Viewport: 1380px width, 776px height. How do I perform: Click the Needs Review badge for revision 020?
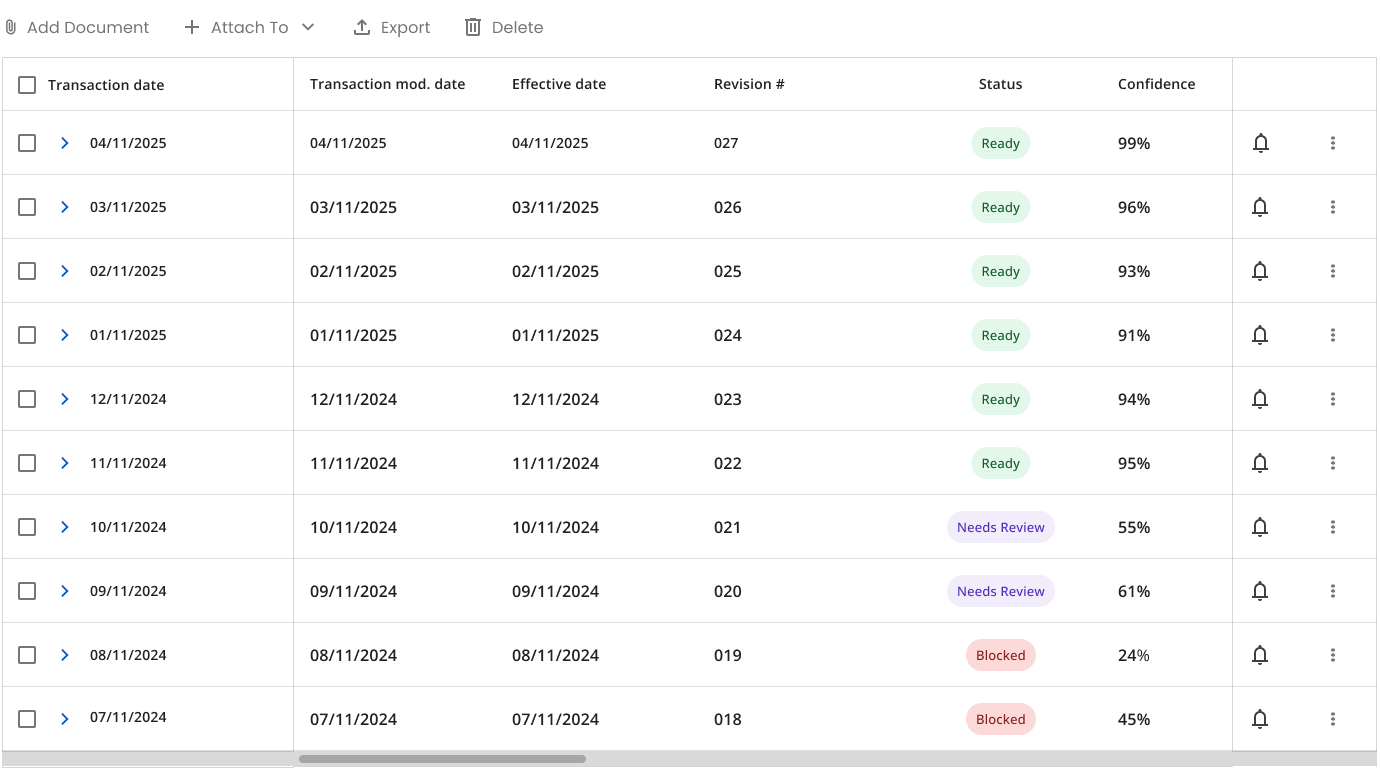pos(1001,591)
